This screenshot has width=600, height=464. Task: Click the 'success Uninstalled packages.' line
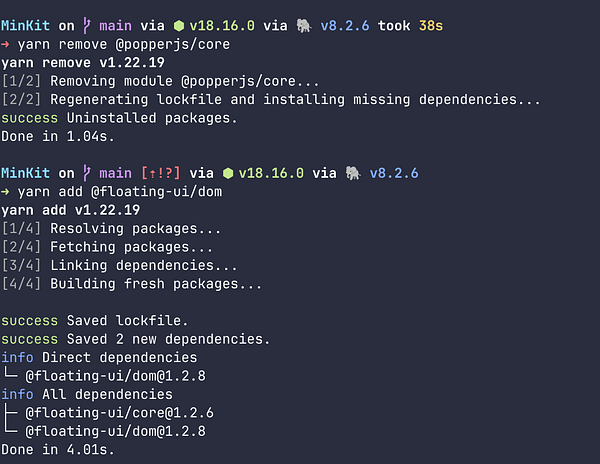click(x=119, y=118)
